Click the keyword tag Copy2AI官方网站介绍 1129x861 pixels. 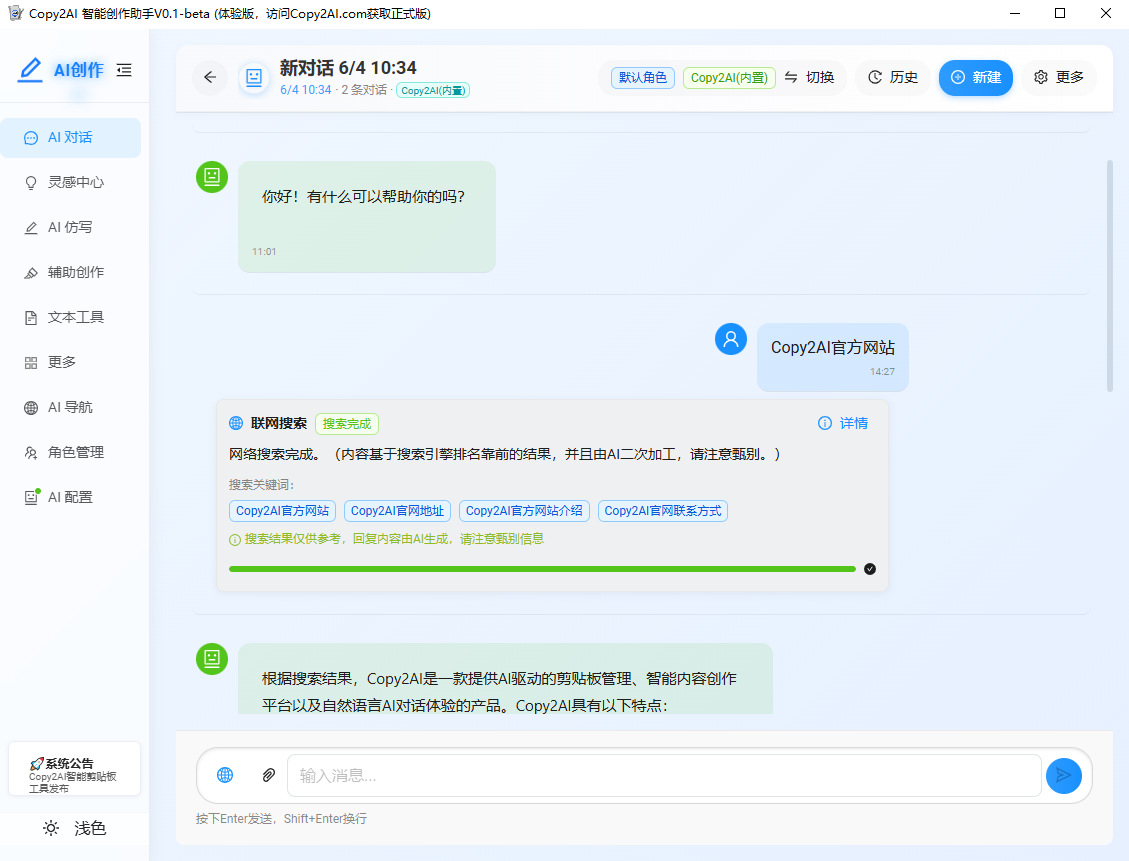click(x=524, y=511)
